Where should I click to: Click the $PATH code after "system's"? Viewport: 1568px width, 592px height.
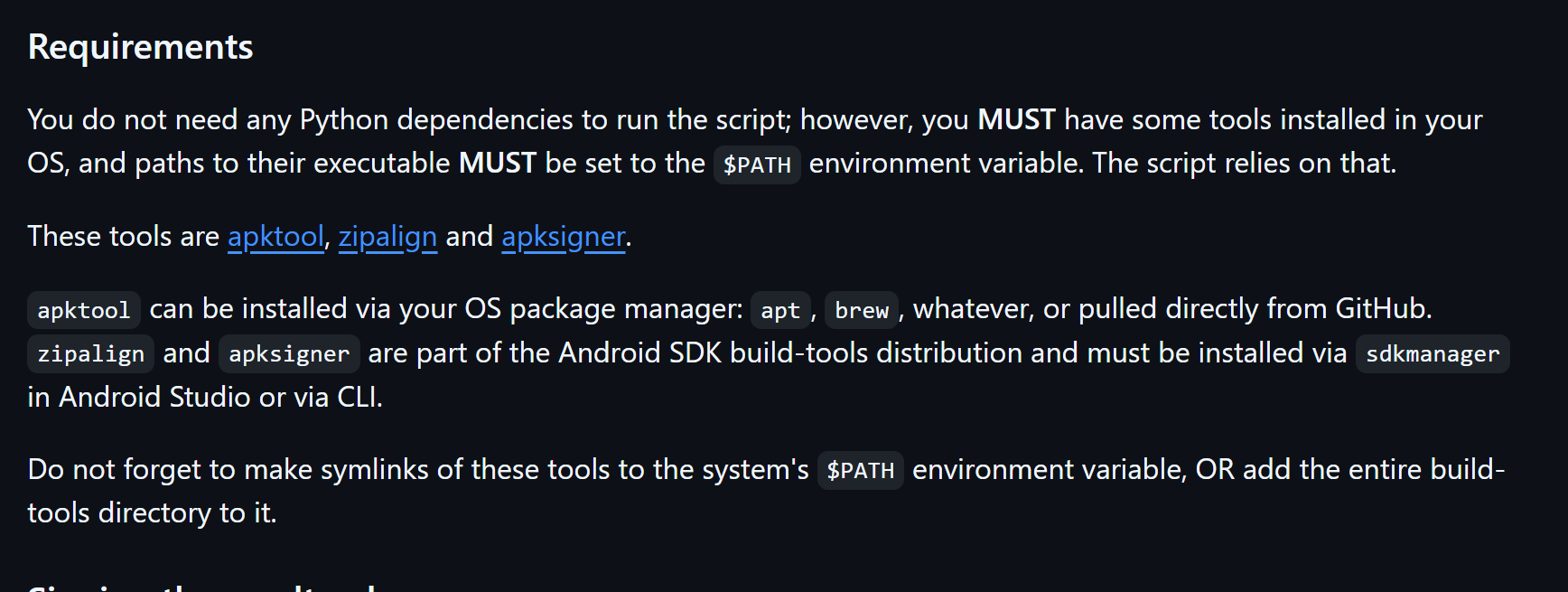[x=861, y=470]
